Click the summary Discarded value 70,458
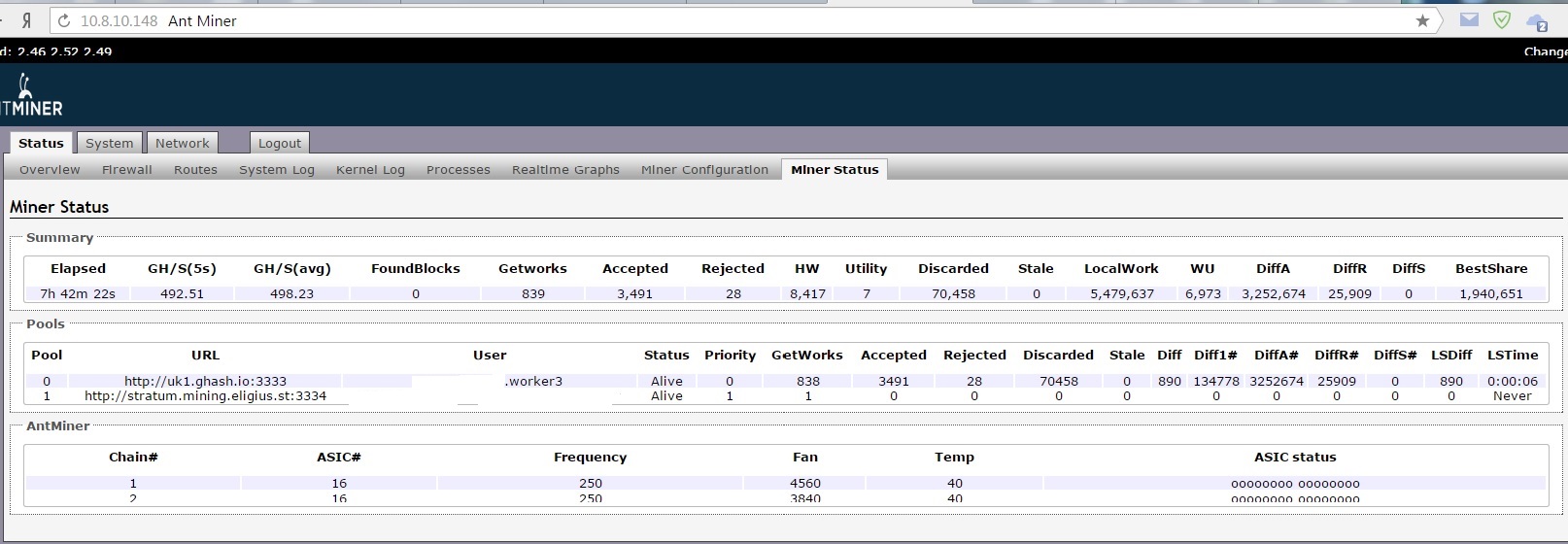Screen dimensions: 1568x544 [953, 293]
